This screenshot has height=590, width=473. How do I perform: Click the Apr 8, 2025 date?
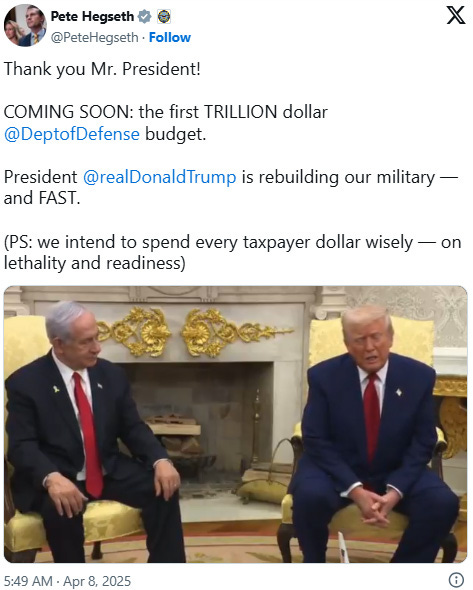click(97, 581)
